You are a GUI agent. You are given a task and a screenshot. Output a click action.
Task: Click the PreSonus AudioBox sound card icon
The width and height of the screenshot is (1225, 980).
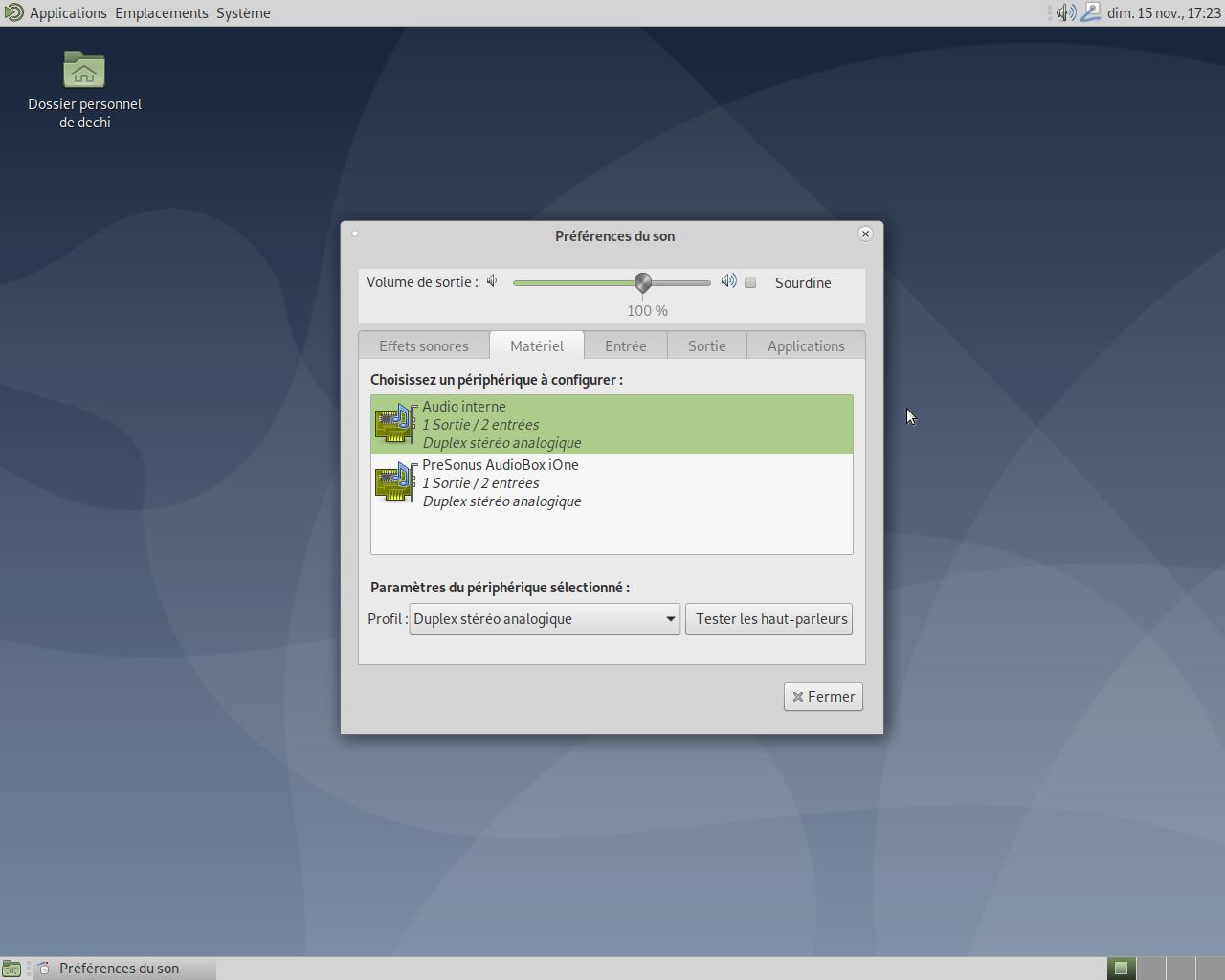pyautogui.click(x=395, y=482)
